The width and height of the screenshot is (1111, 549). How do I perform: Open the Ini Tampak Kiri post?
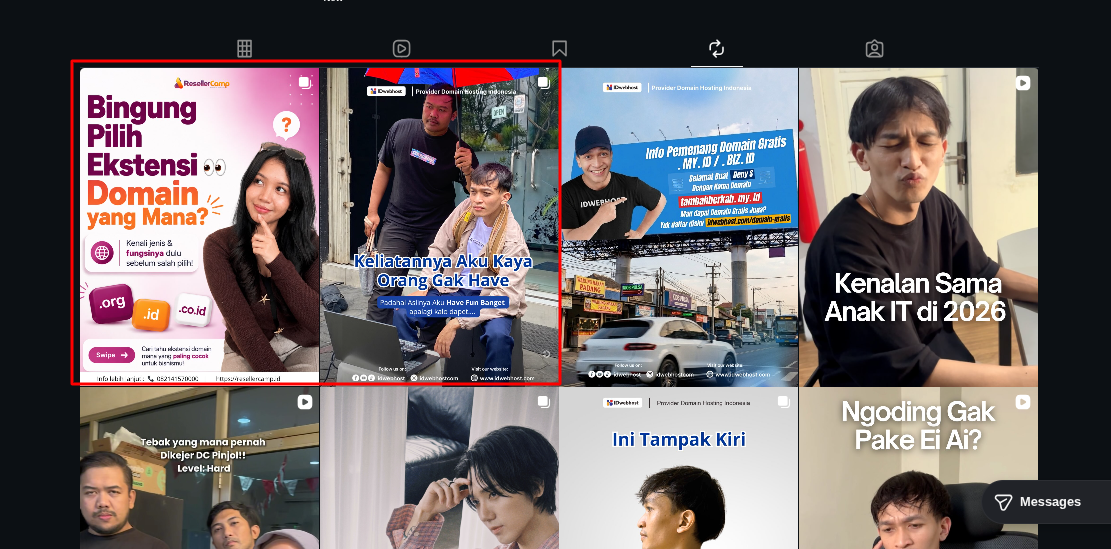click(679, 468)
